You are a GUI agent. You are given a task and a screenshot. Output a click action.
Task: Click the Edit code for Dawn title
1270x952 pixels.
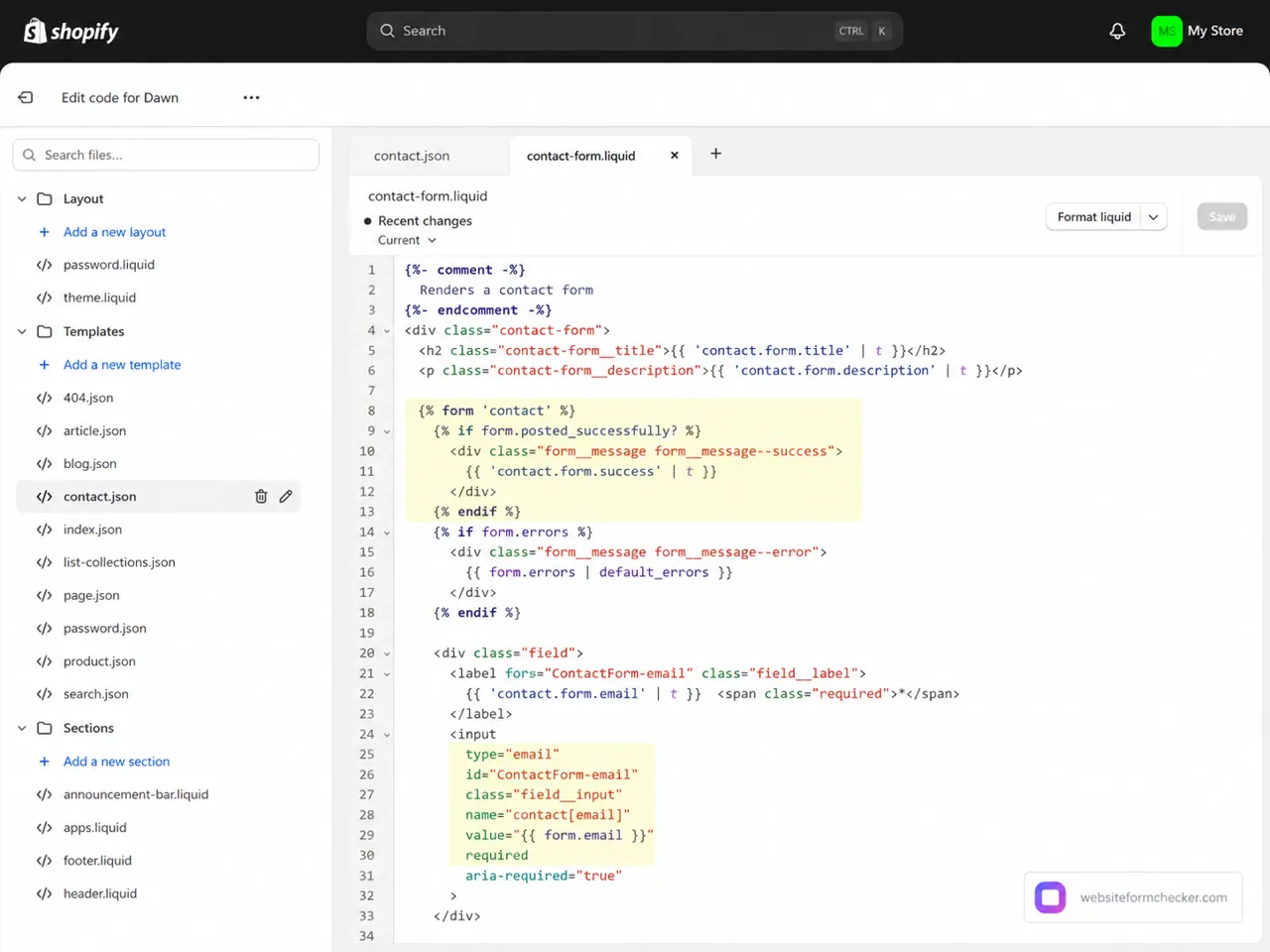(120, 97)
